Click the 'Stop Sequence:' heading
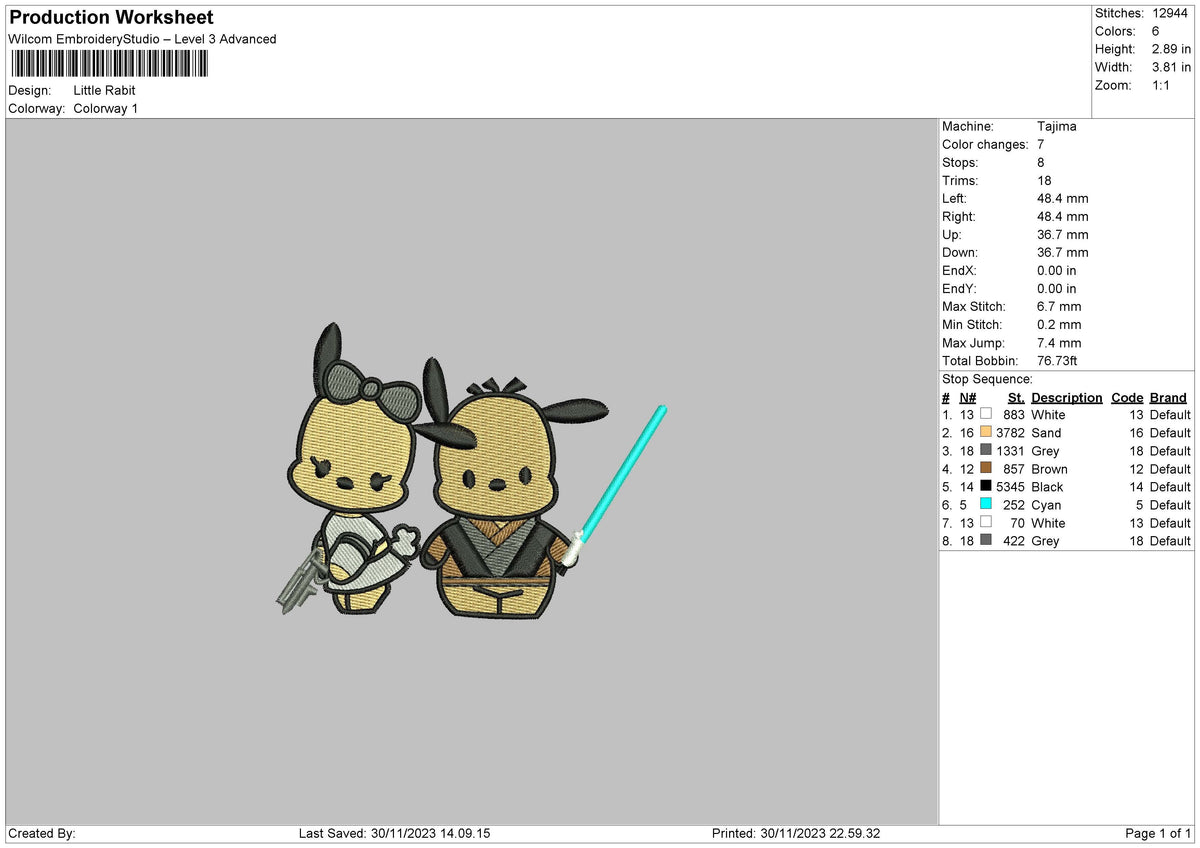This screenshot has height=848, width=1200. 987,379
